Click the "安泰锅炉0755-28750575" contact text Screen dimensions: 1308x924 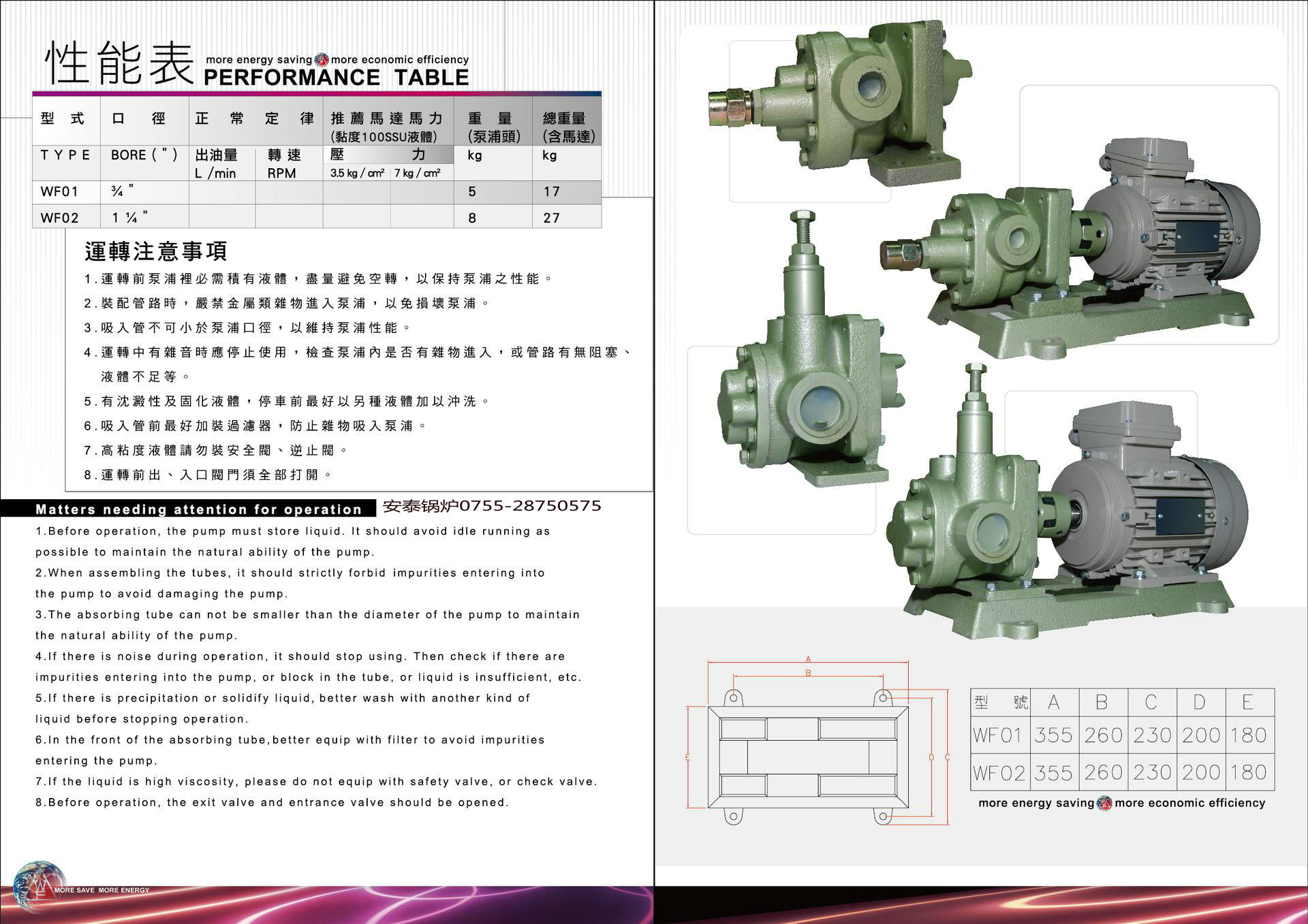tap(492, 506)
